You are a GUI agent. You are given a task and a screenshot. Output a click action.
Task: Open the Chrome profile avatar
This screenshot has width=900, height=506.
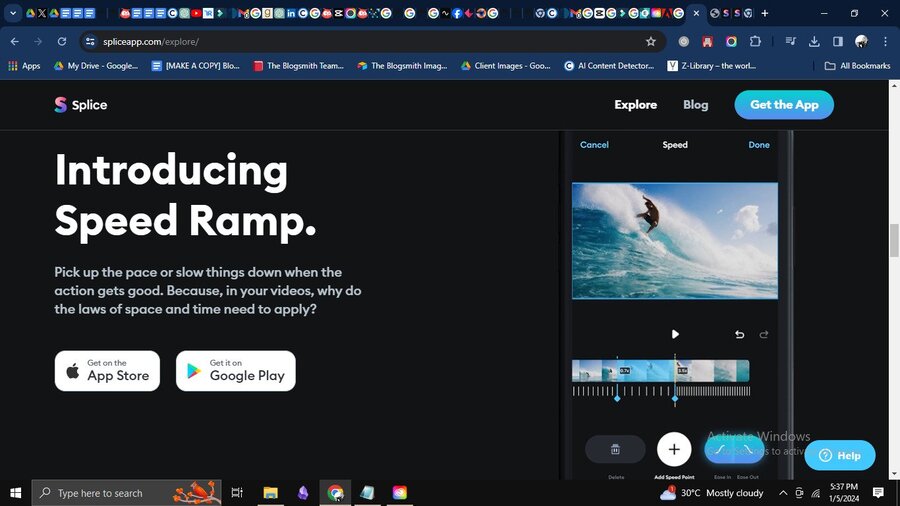(861, 41)
